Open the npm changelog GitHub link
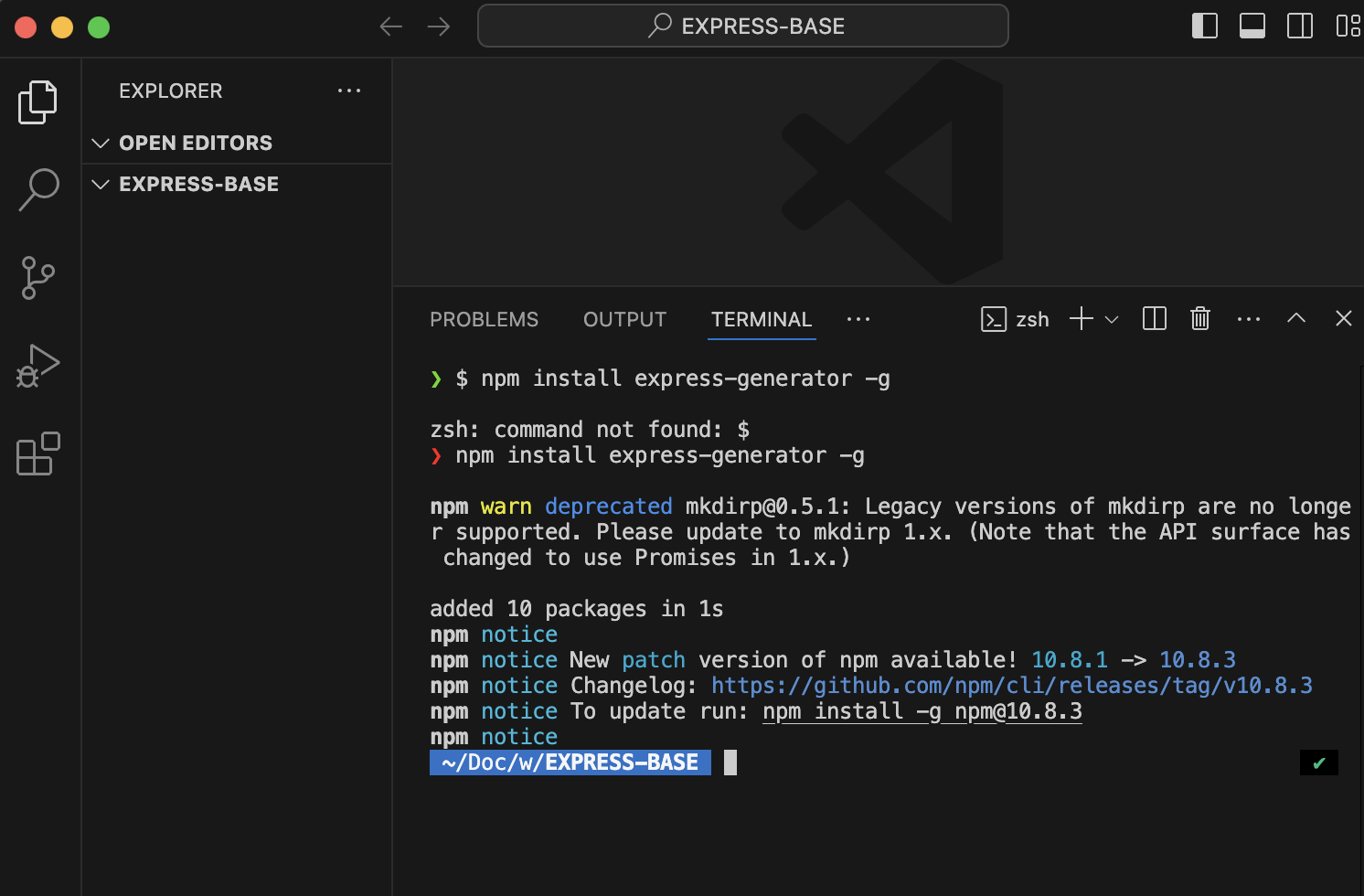1364x896 pixels. click(1012, 686)
